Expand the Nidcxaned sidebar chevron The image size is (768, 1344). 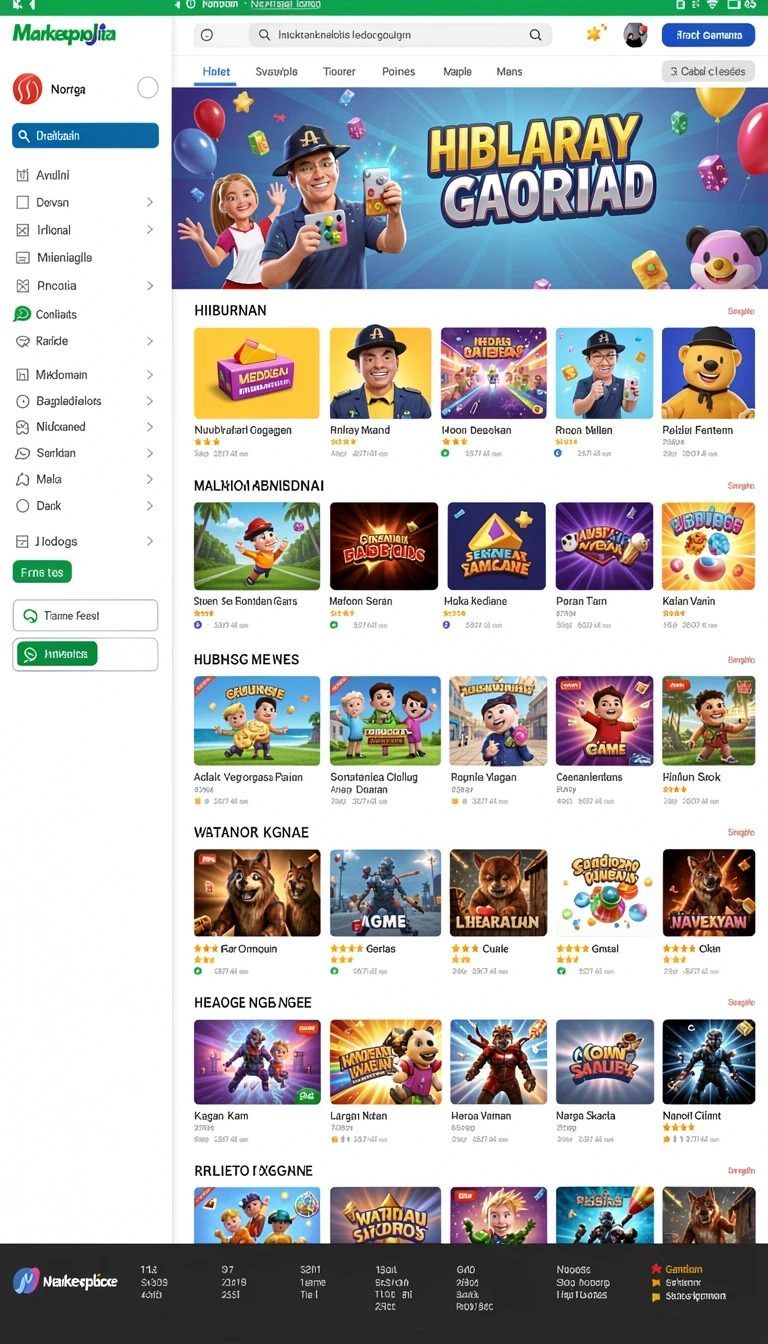click(x=150, y=427)
